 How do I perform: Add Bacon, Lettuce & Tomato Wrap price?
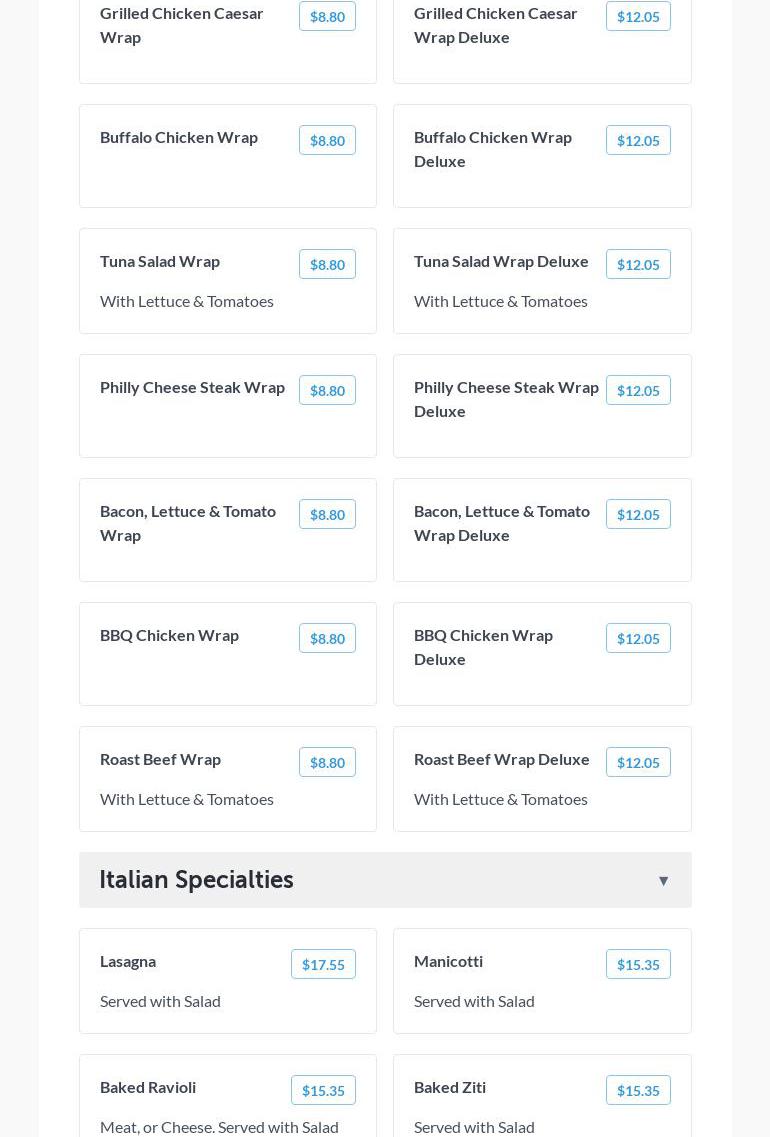(327, 515)
